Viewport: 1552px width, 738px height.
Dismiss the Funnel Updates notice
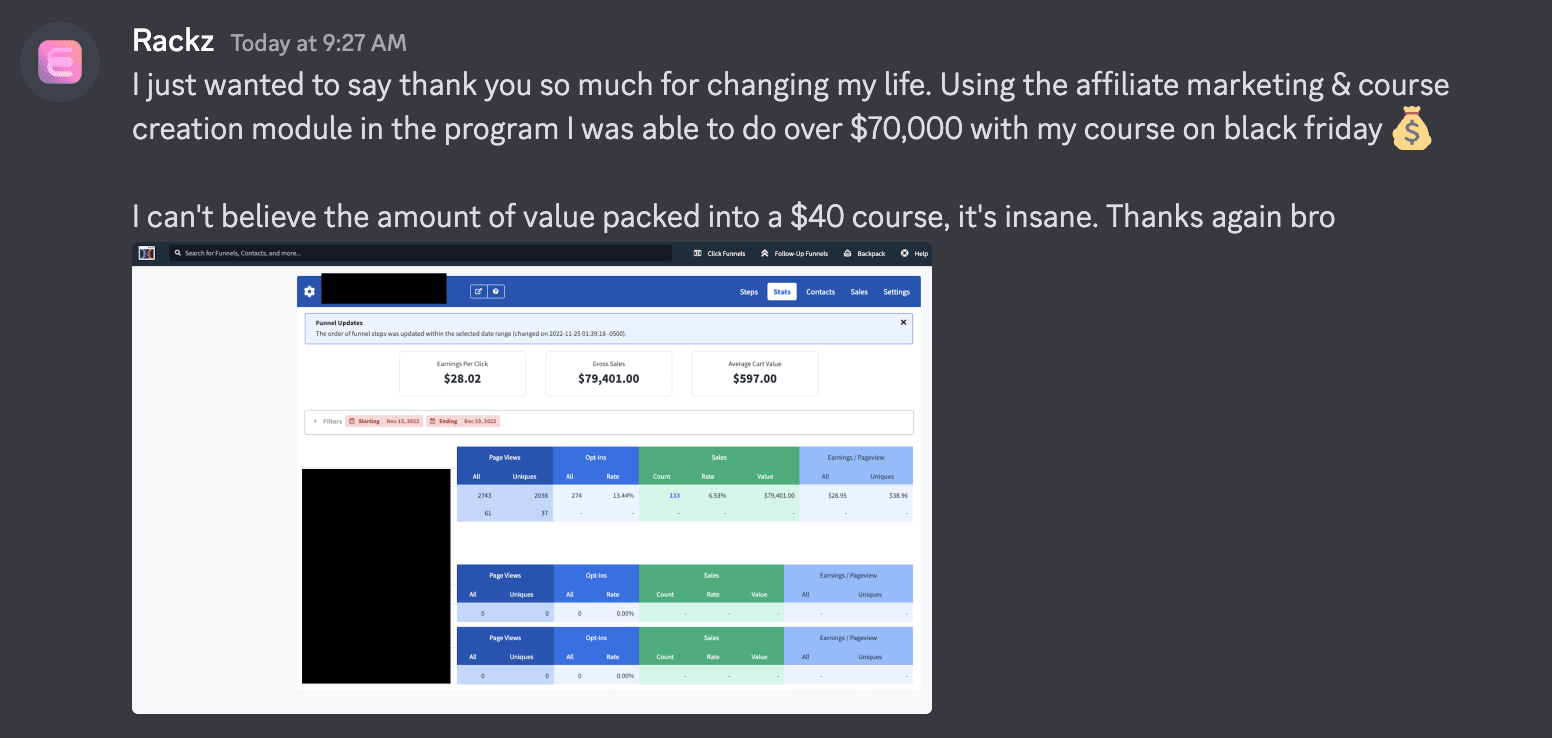tap(903, 322)
